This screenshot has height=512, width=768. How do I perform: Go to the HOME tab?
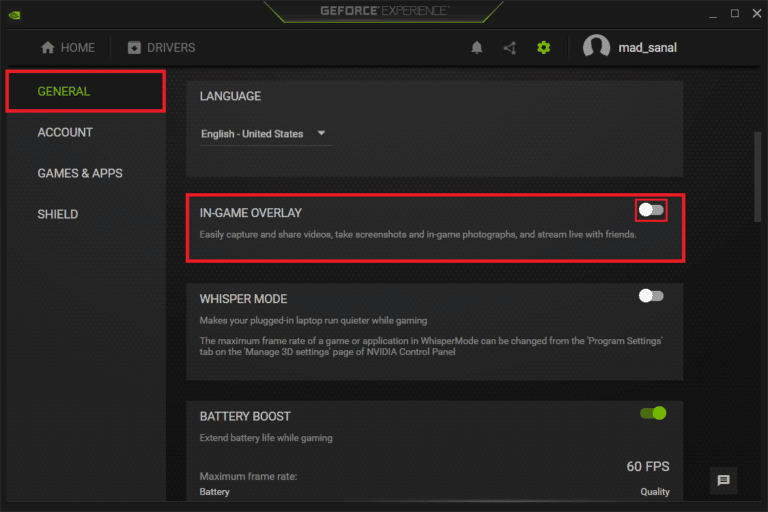68,48
